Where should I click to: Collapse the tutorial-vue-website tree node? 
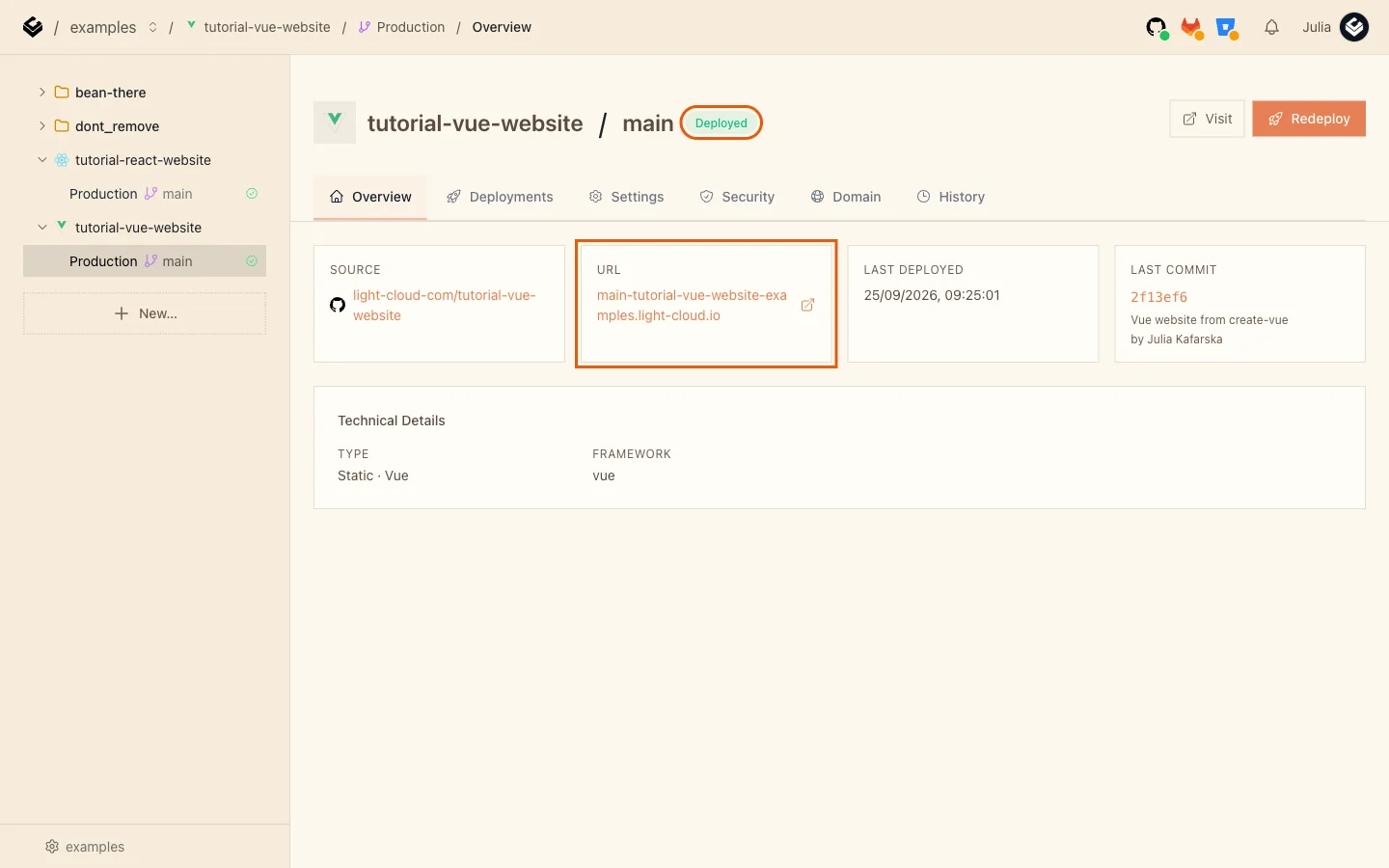point(41,228)
